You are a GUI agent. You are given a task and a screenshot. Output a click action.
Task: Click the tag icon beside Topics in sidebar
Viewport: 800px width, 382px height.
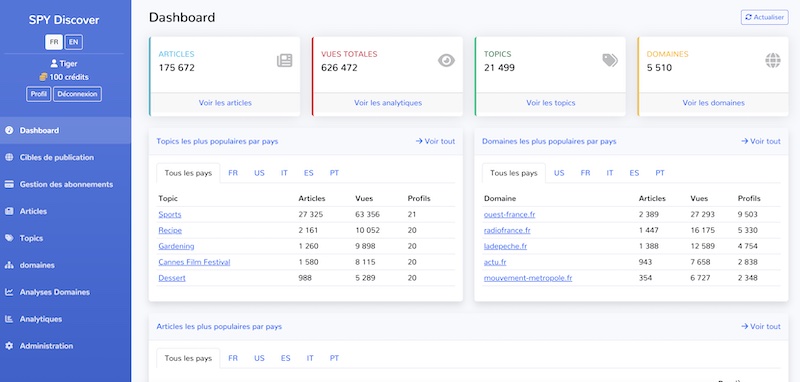coord(9,238)
